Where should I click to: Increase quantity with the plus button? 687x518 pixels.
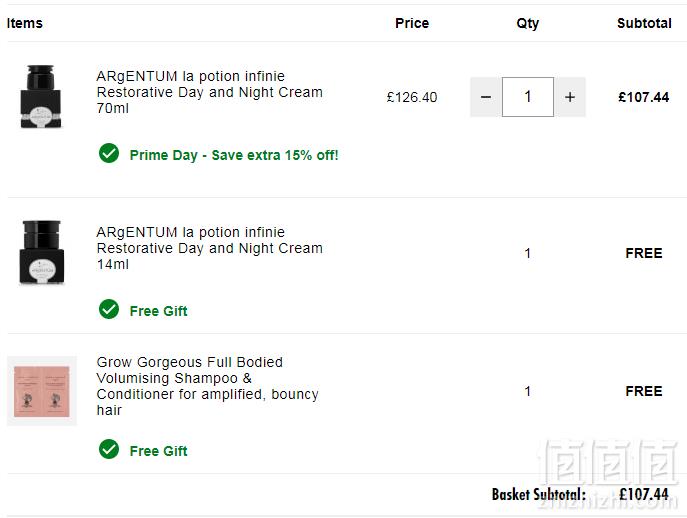coord(570,97)
